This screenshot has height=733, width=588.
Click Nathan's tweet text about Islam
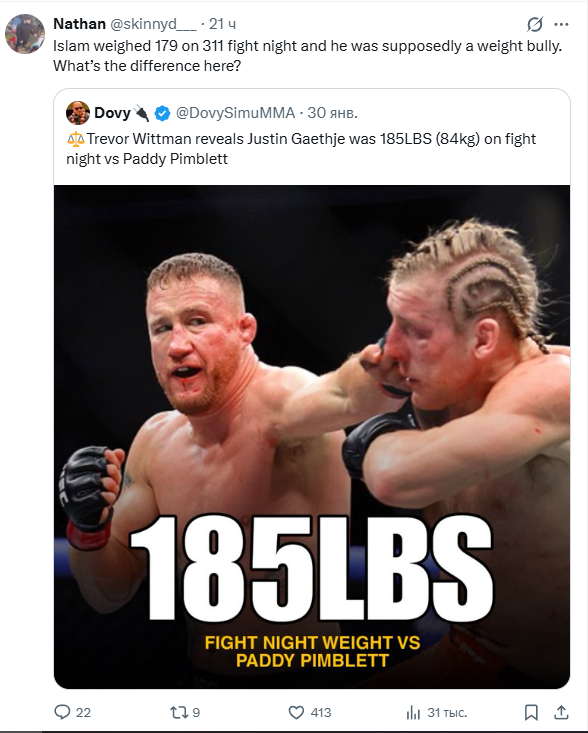tap(308, 56)
